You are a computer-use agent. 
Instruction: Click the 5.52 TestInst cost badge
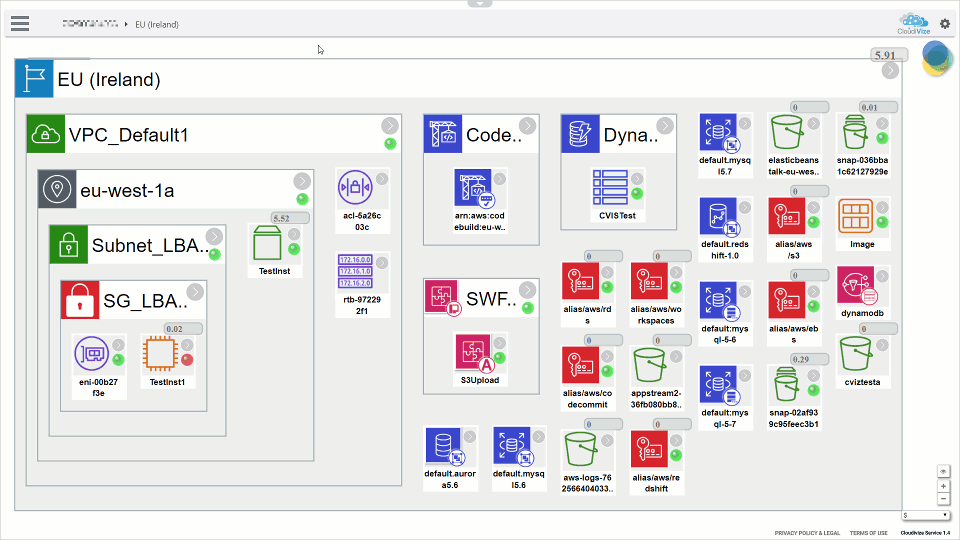pos(290,218)
